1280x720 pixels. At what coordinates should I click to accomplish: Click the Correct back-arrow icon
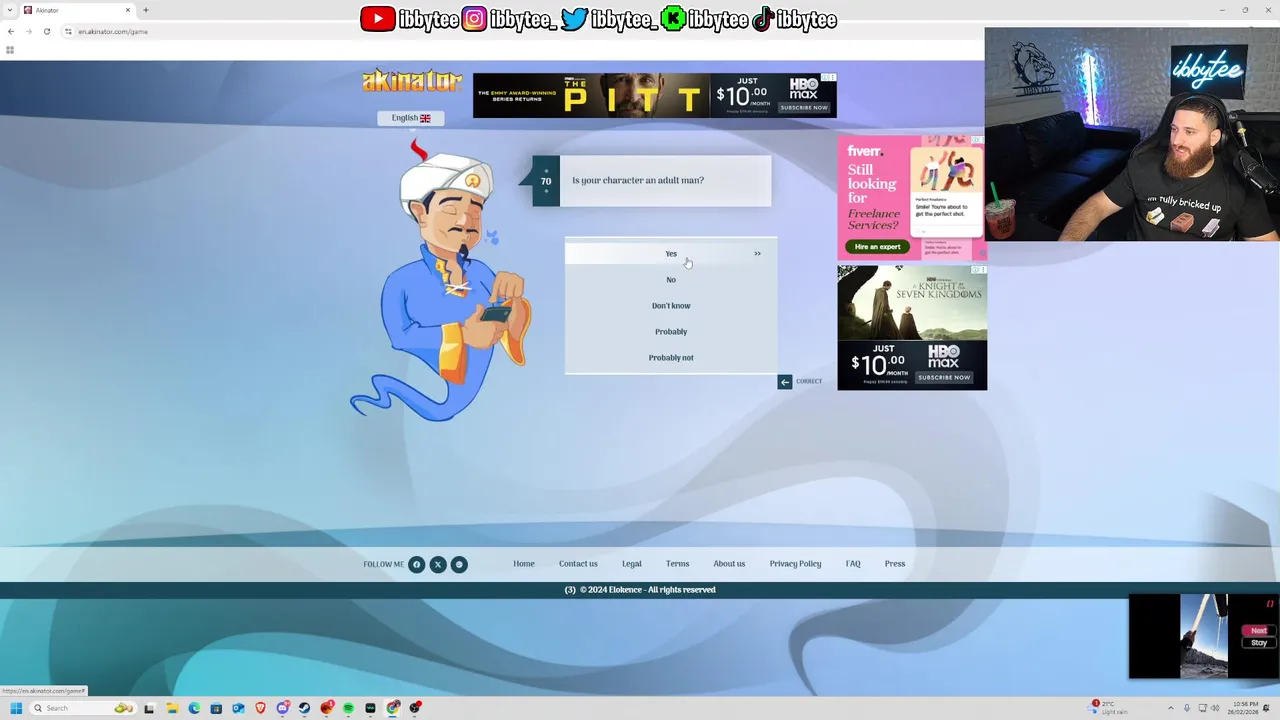(785, 381)
